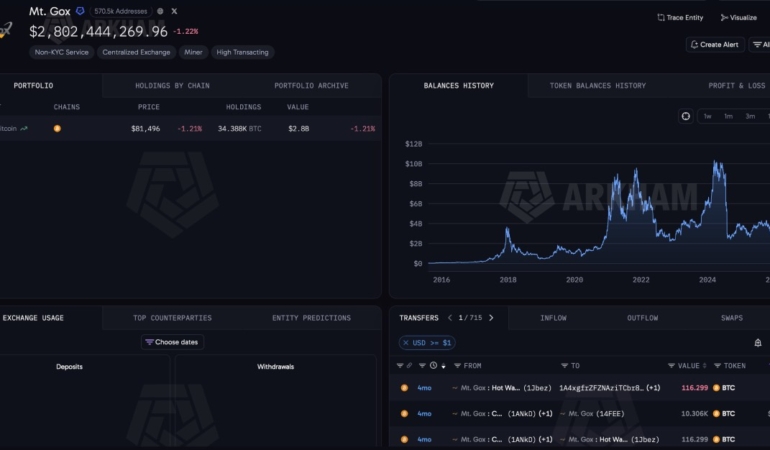The height and width of the screenshot is (450, 770).
Task: Click the 570.5k Addresses pill
Action: point(121,11)
